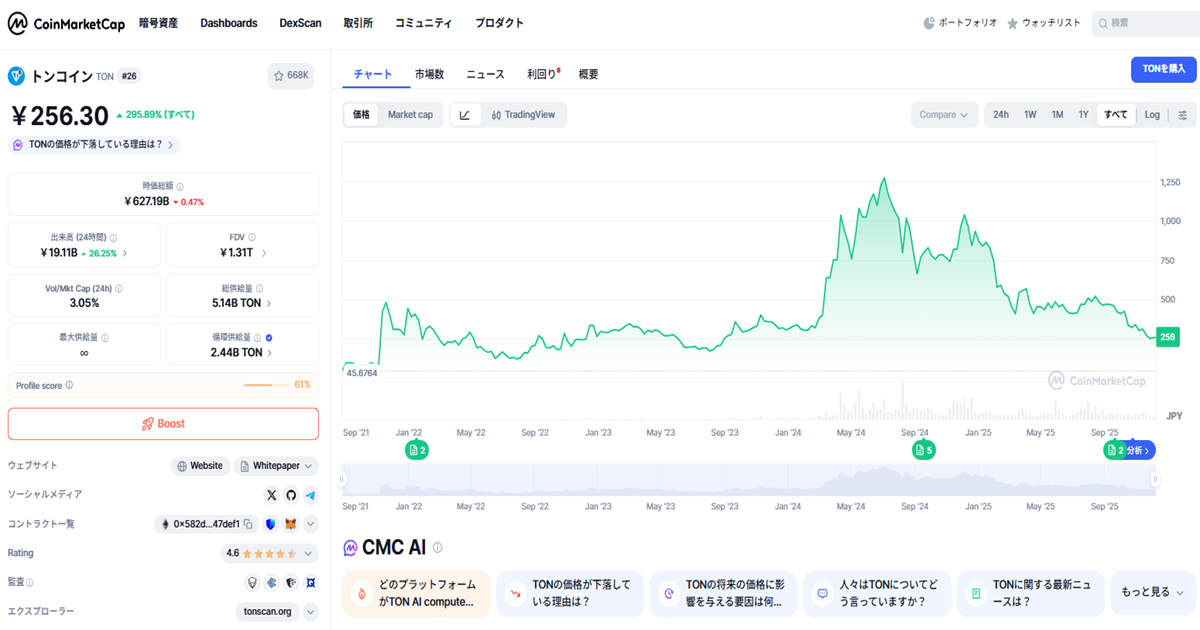Expand the Whitepaper dropdown
The image size is (1200, 630).
tap(309, 466)
